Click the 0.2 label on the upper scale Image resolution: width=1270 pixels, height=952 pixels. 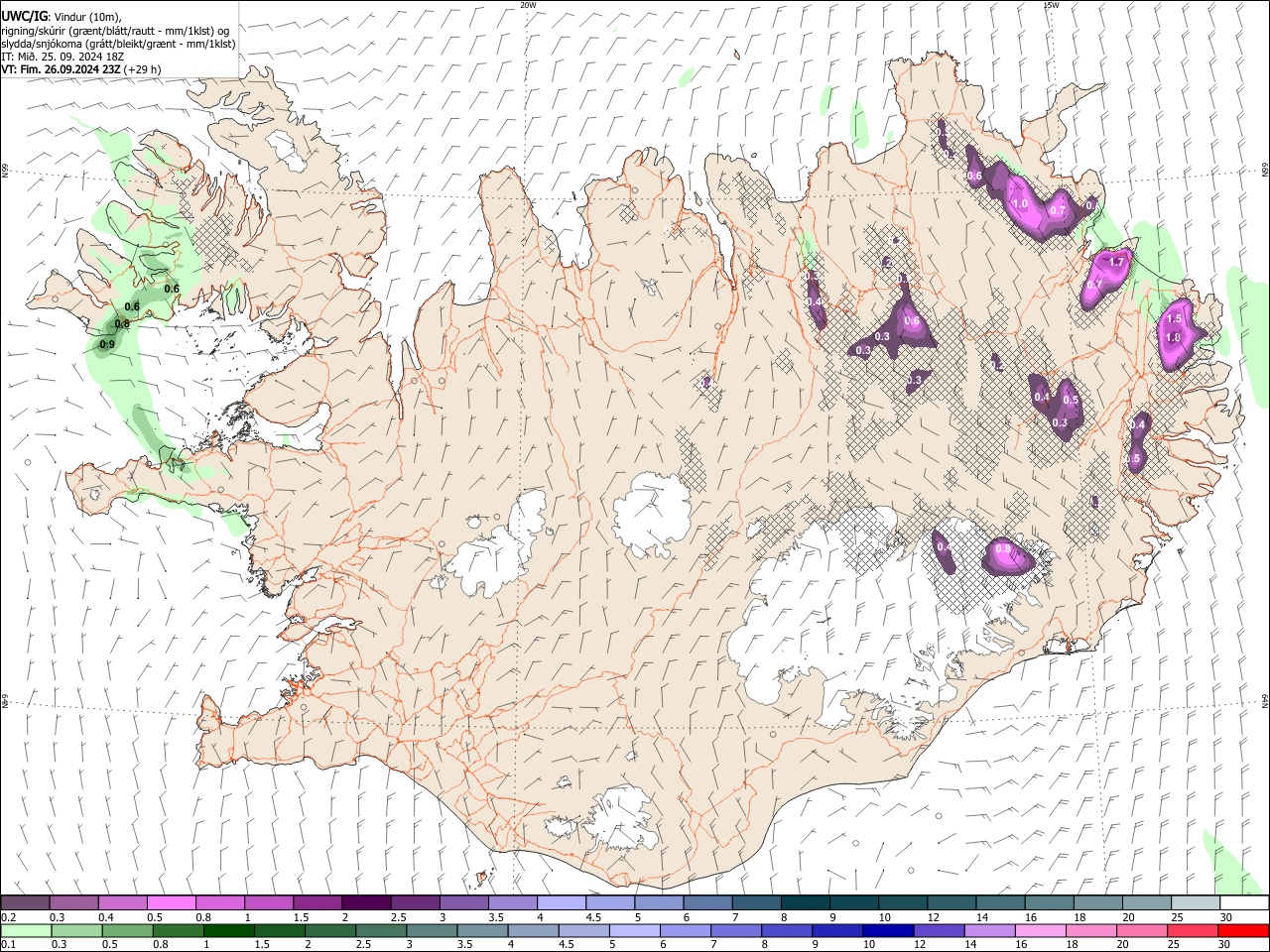9,917
